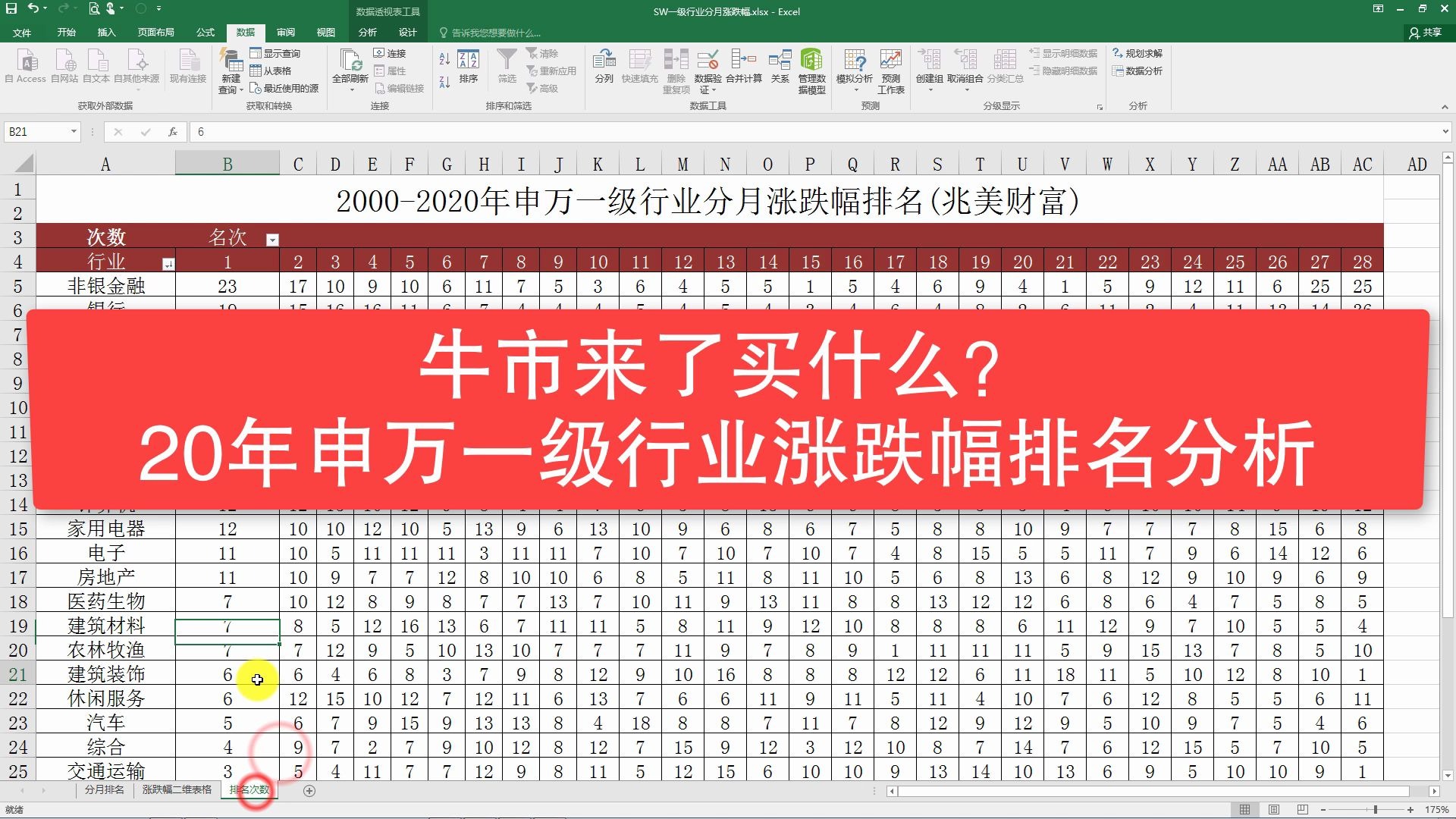This screenshot has height=819, width=1456.
Task: Click the Print Preview icon in quick access toolbar
Action: pyautogui.click(x=93, y=9)
